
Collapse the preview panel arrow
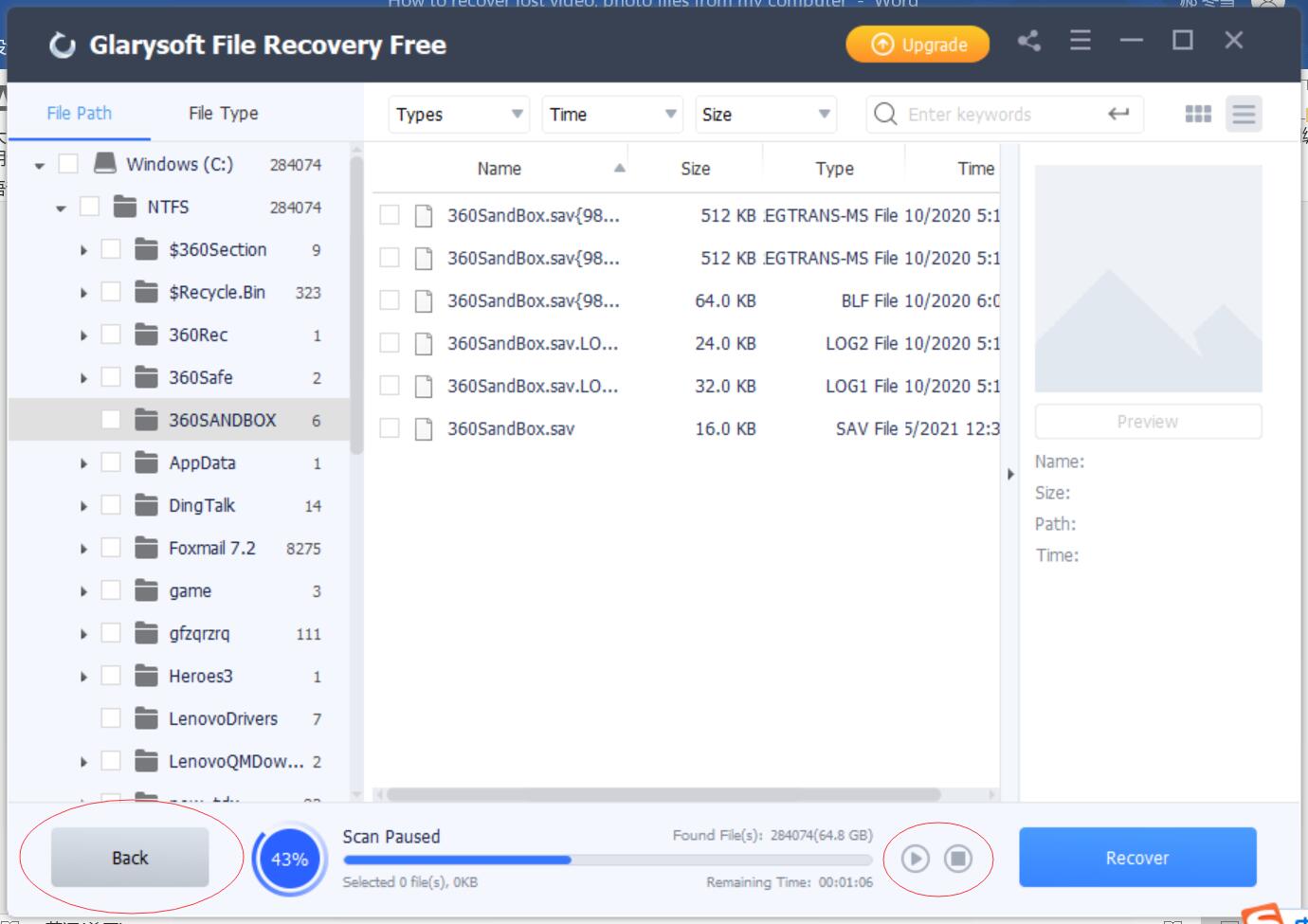click(1010, 474)
